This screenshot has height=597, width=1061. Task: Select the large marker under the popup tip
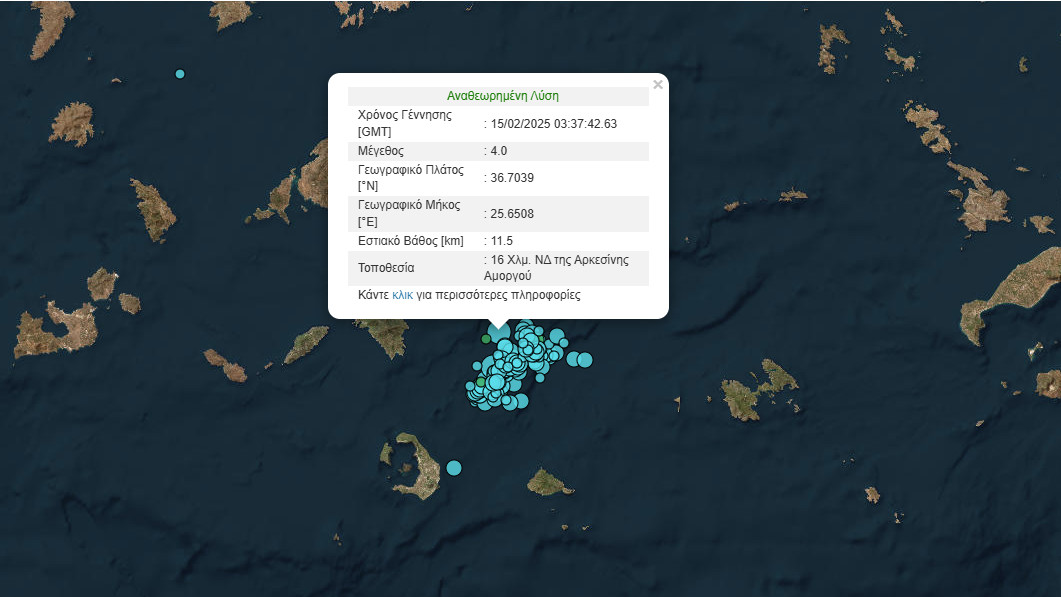(499, 332)
